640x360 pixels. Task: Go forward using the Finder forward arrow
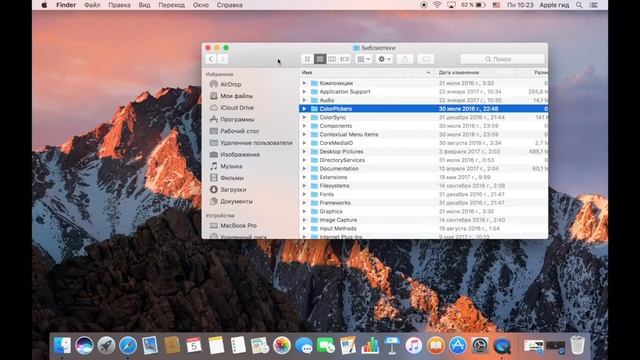pyautogui.click(x=222, y=59)
